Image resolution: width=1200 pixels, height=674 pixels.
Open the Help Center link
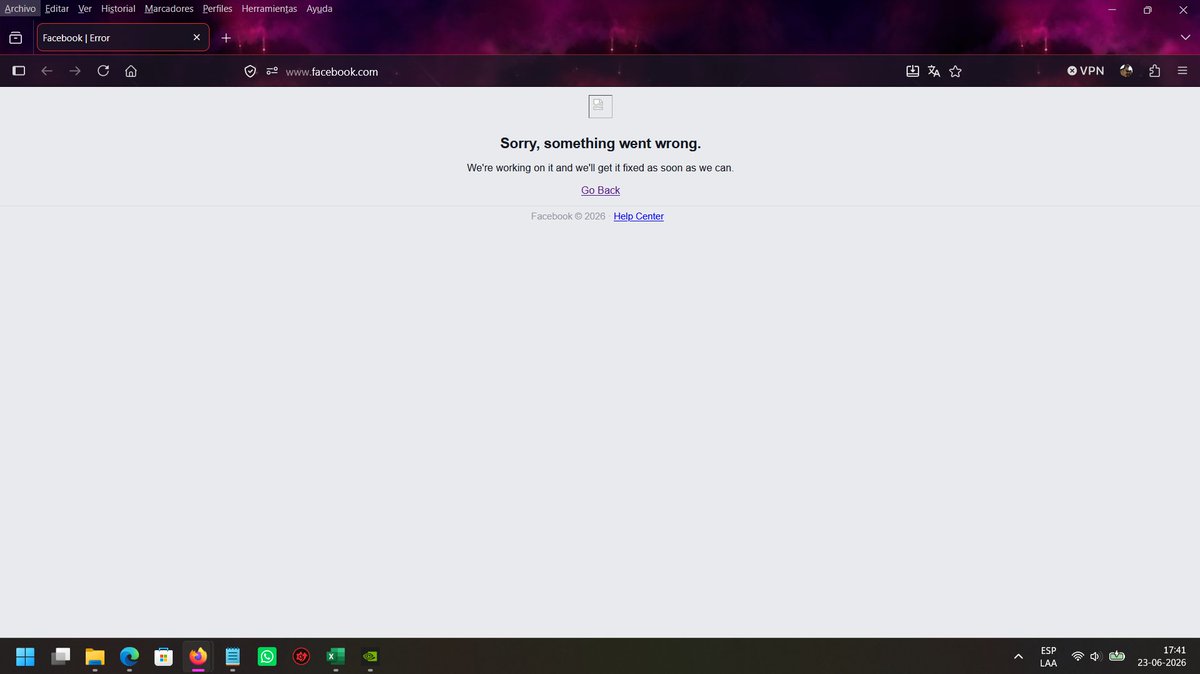click(x=638, y=216)
